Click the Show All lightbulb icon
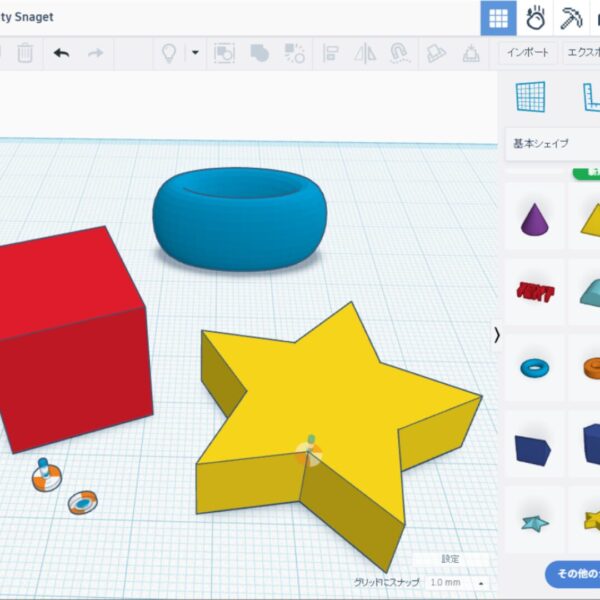The image size is (600, 600). click(169, 53)
